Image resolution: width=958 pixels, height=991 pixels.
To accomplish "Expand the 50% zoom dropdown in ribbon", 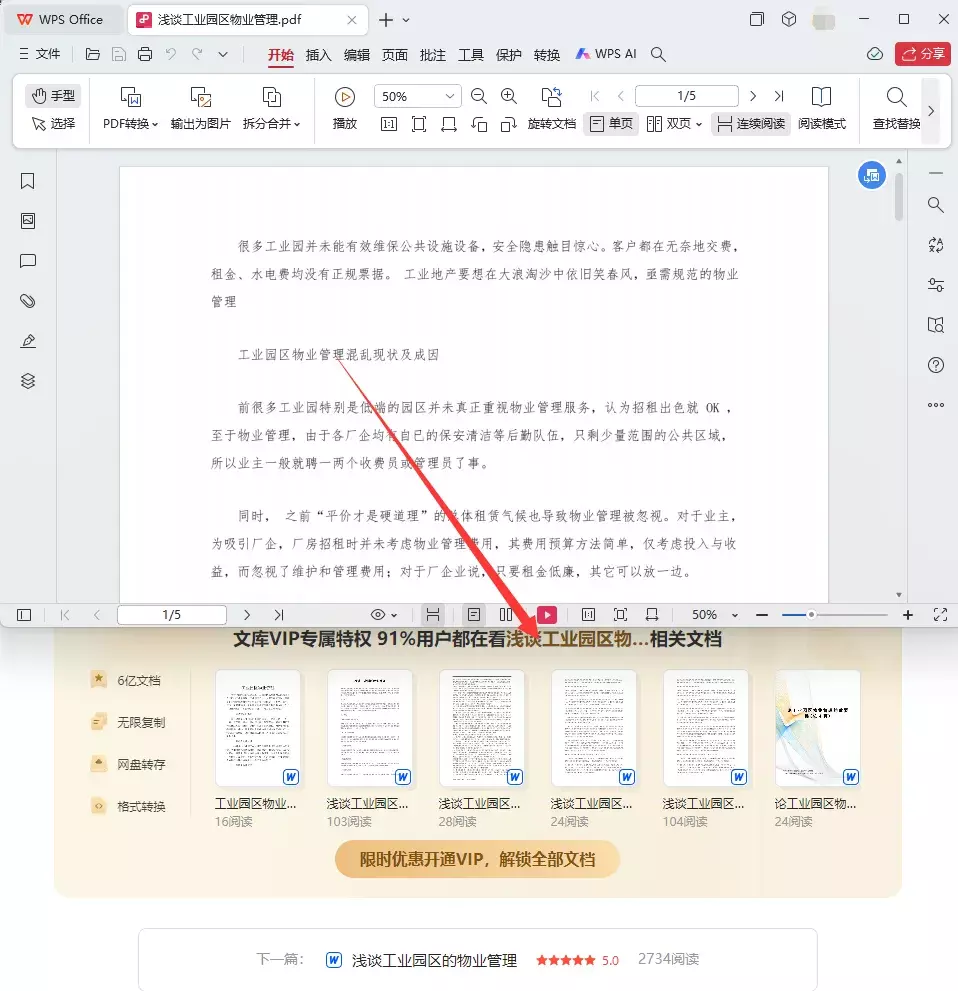I will coord(450,97).
